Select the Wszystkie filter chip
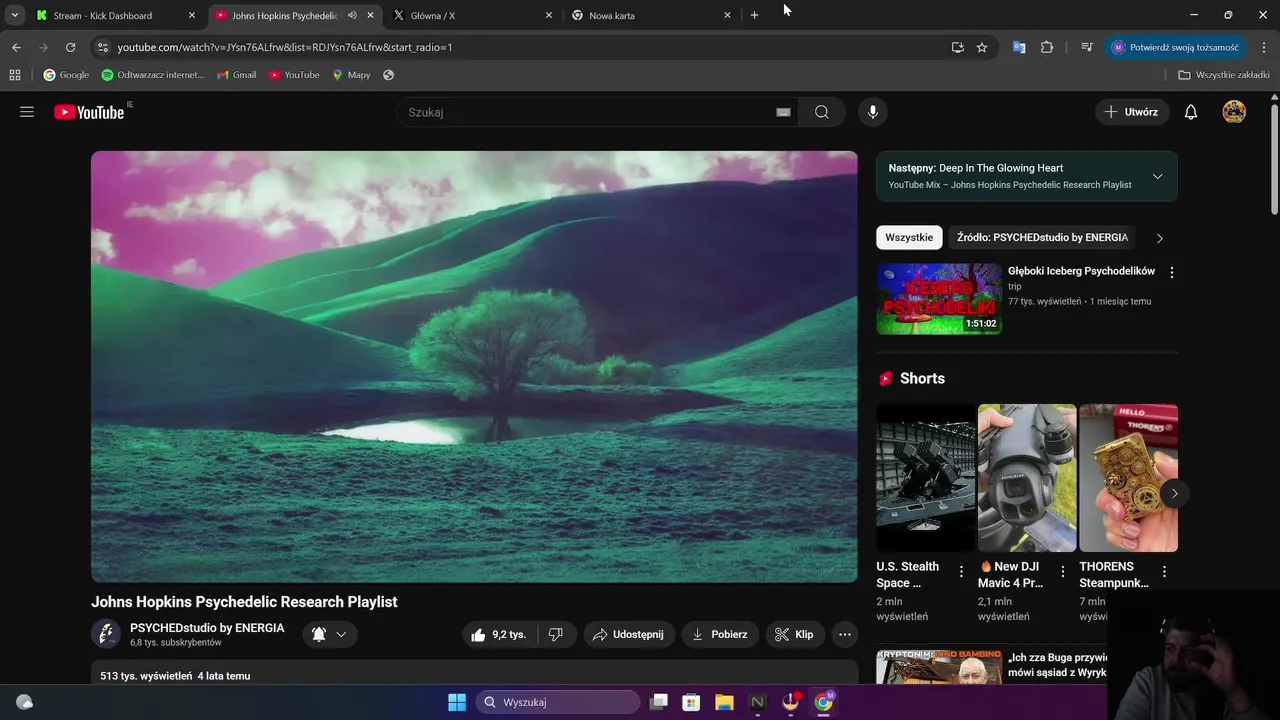Viewport: 1280px width, 720px height. 909,237
